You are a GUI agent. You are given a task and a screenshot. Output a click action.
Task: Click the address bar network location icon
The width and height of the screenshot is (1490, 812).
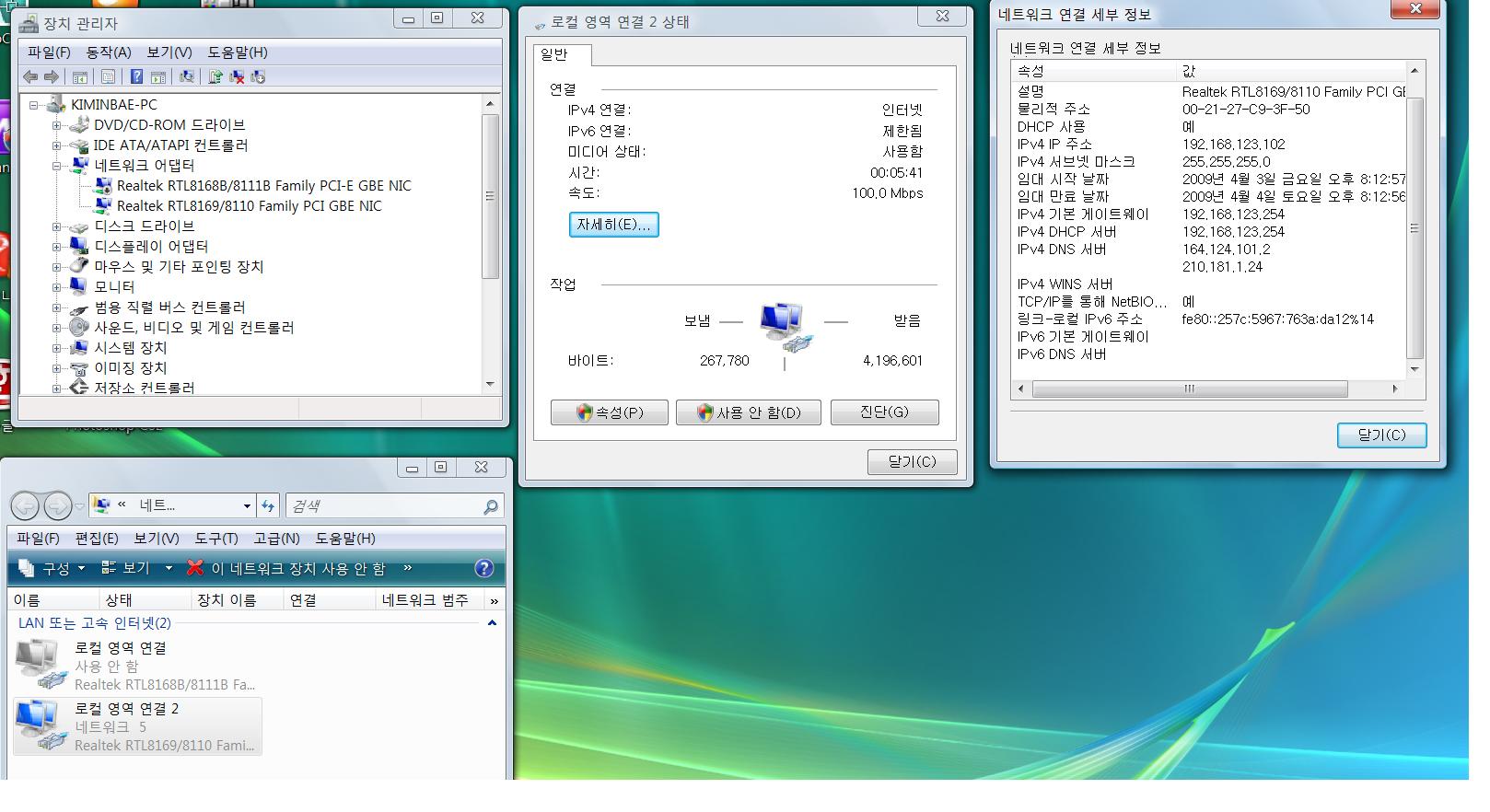click(101, 505)
